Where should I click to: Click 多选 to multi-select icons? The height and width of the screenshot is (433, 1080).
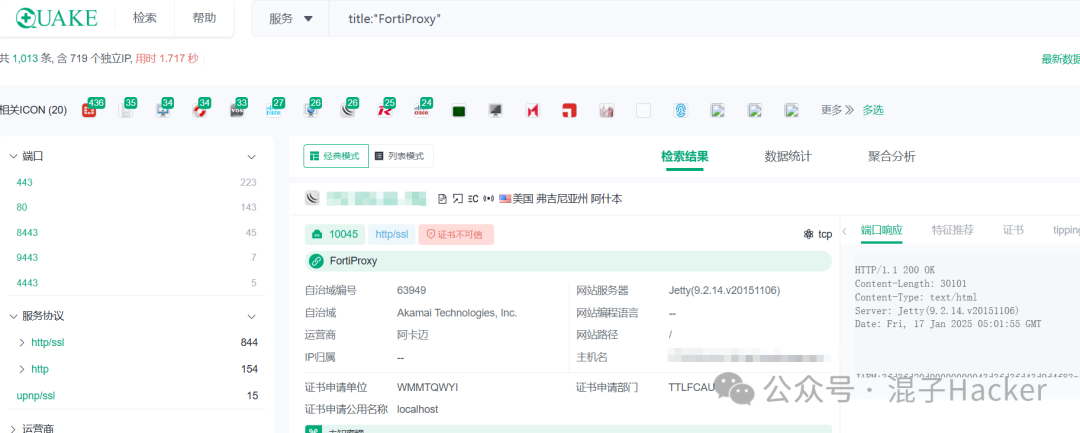[873, 110]
